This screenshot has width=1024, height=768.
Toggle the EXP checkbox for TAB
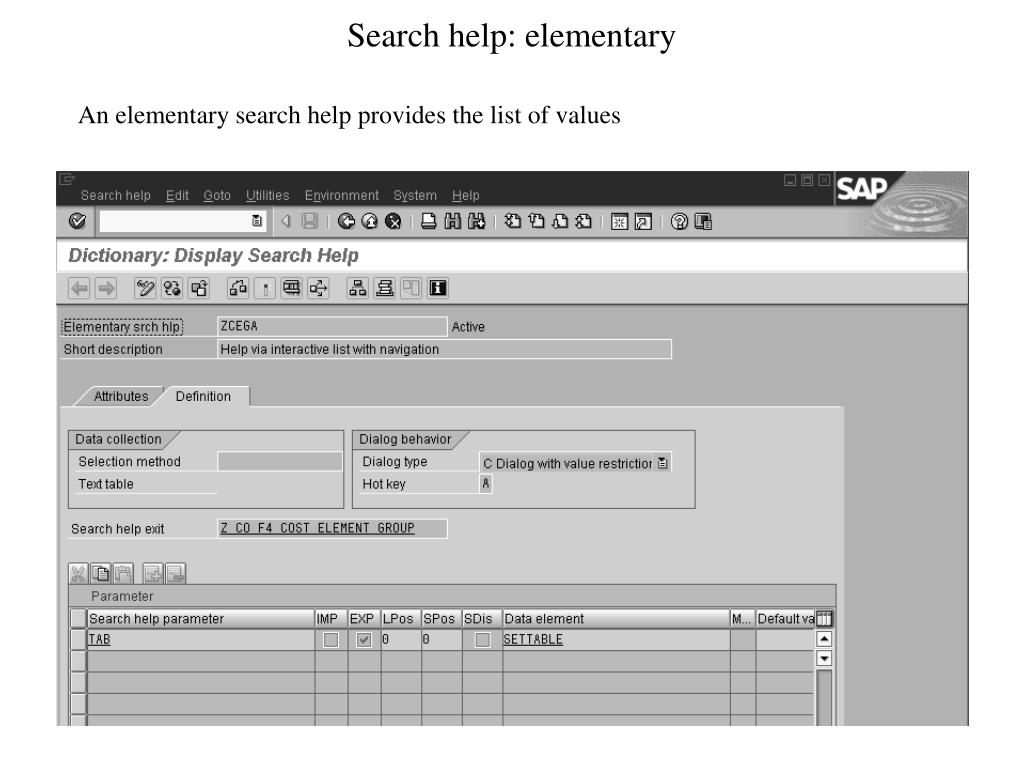tap(364, 640)
